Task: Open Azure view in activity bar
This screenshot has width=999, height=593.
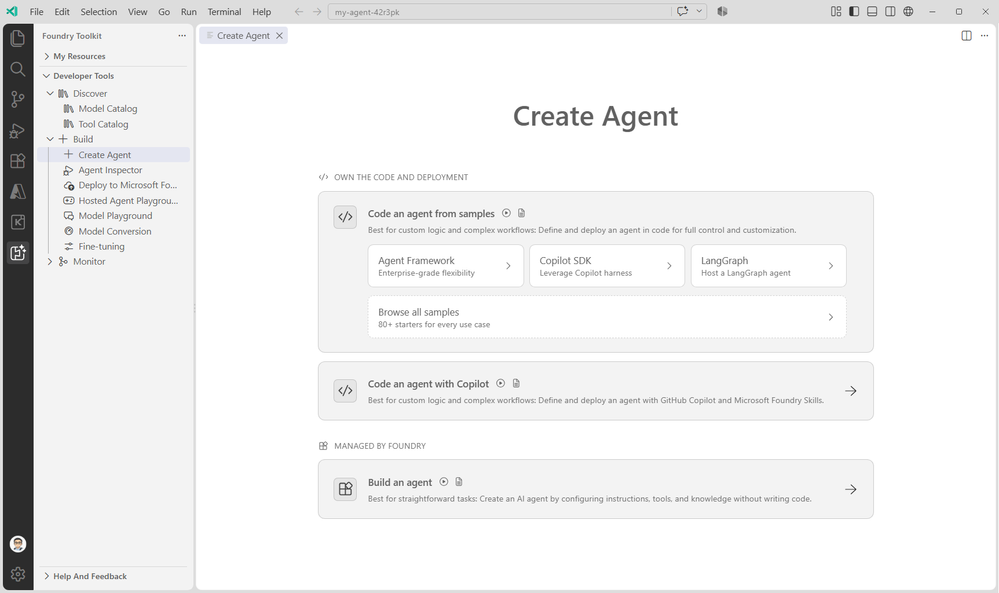Action: click(18, 192)
